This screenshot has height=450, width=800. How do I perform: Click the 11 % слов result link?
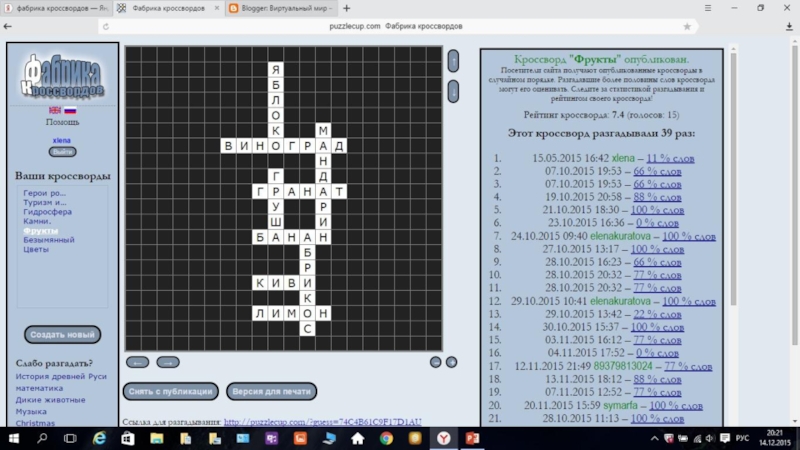click(x=670, y=158)
